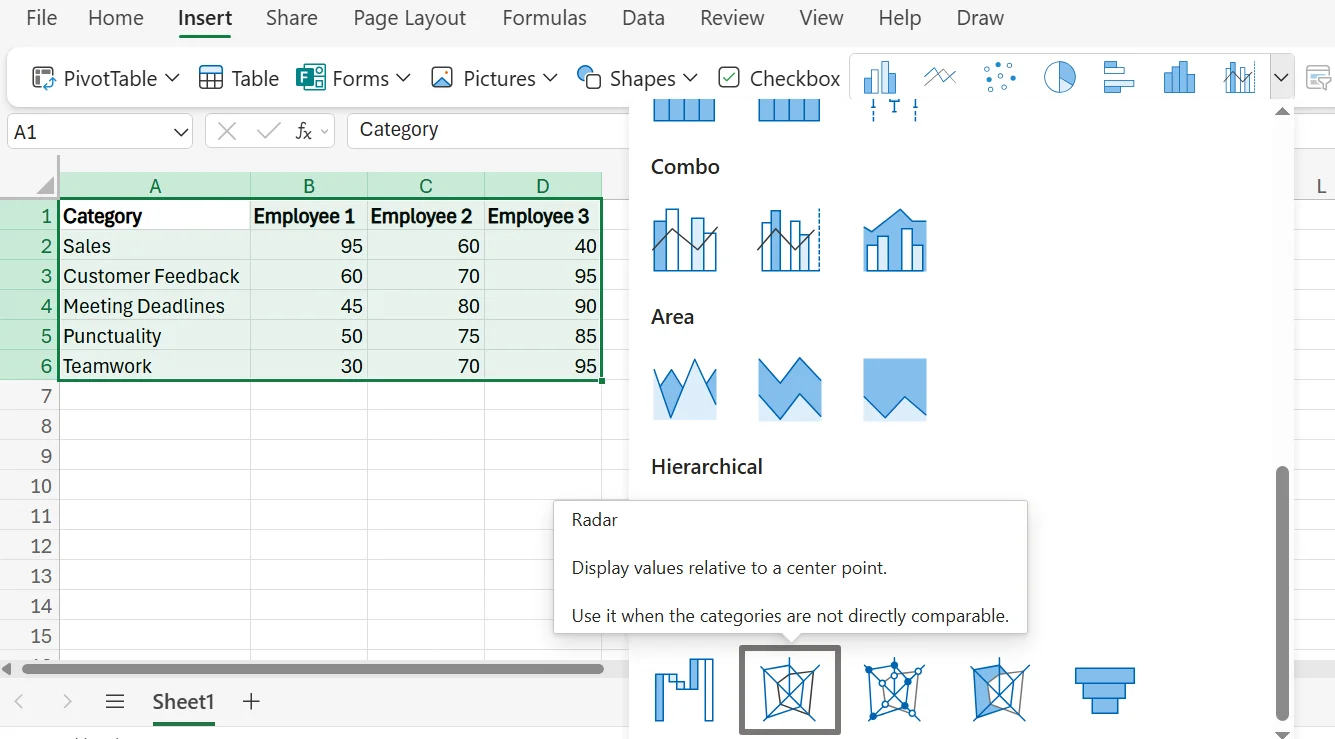The width and height of the screenshot is (1335, 739).
Task: Open the Shapes dropdown
Action: point(637,77)
